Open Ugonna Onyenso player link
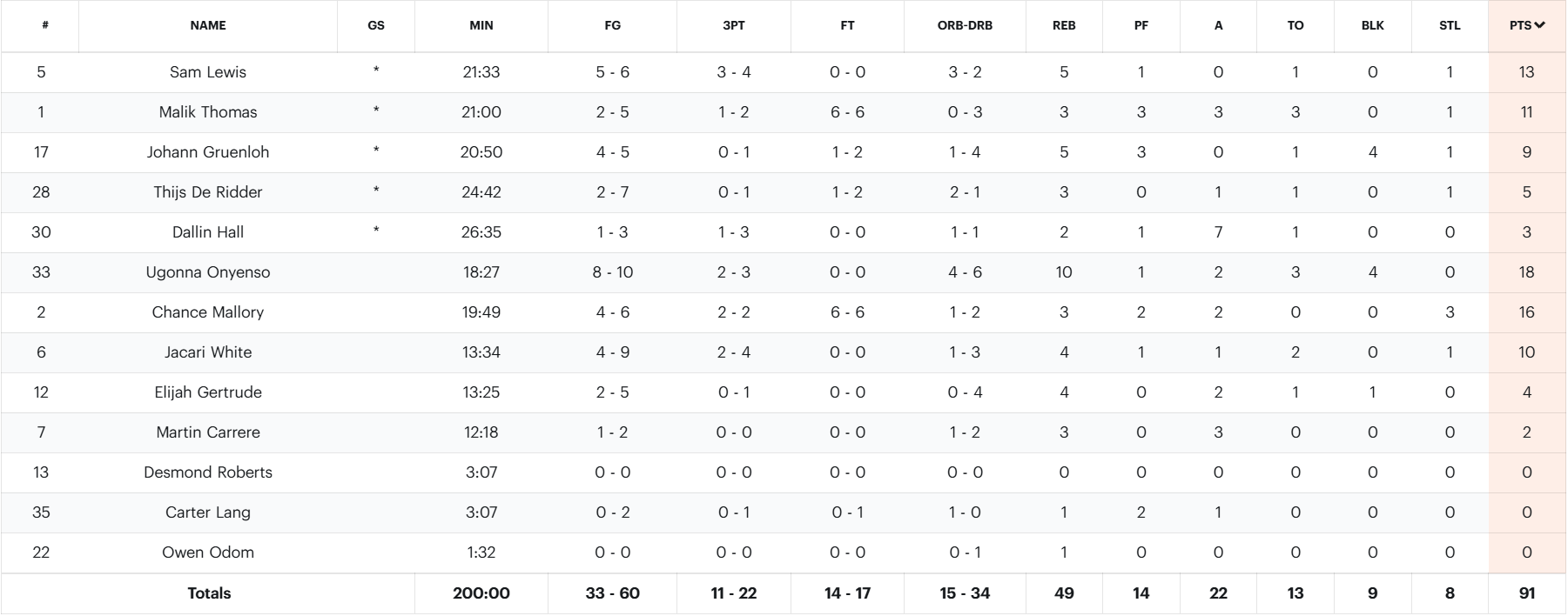 point(208,272)
